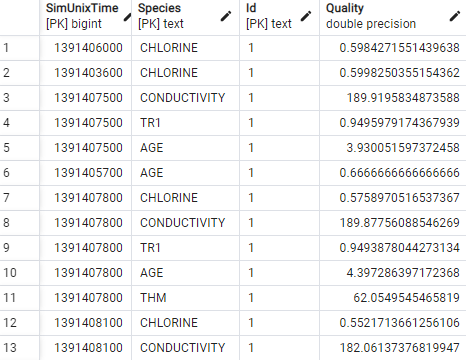Click quality value 0.949387804427313
Image resolution: width=466 pixels, height=360 pixels.
(393, 248)
